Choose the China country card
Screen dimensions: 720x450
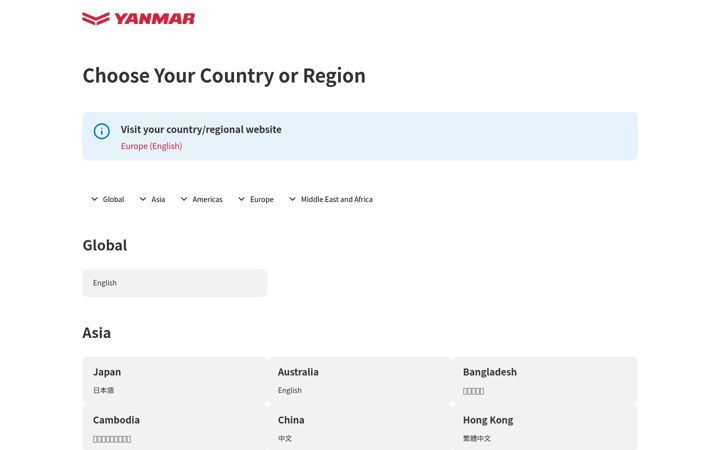[x=360, y=428]
